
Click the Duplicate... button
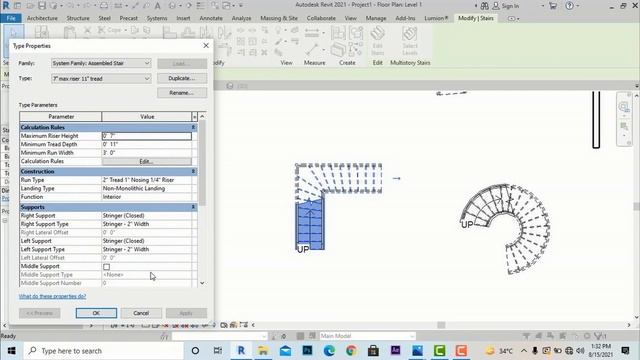182,78
